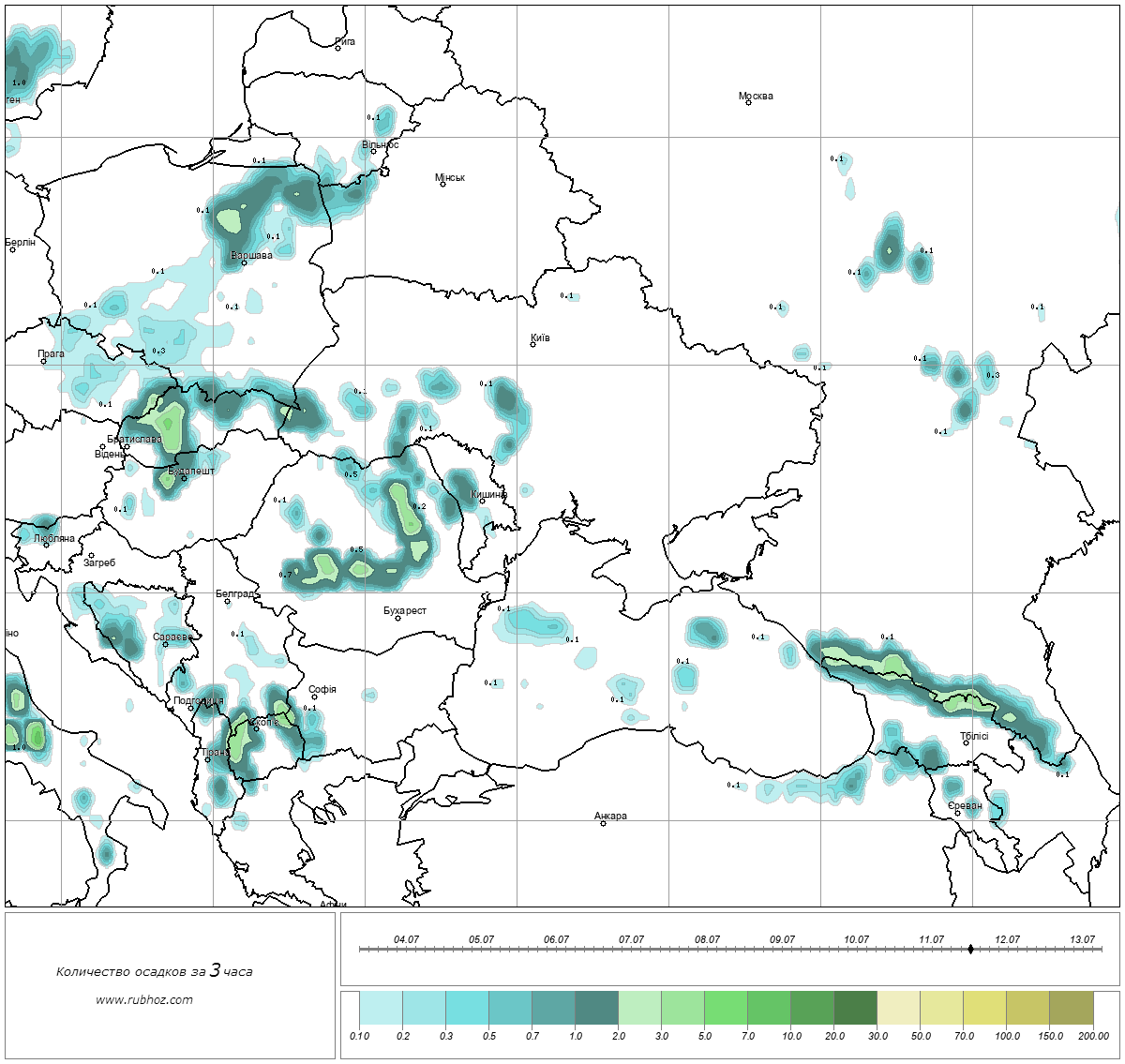Click the diamond marker on the timeline

(970, 950)
